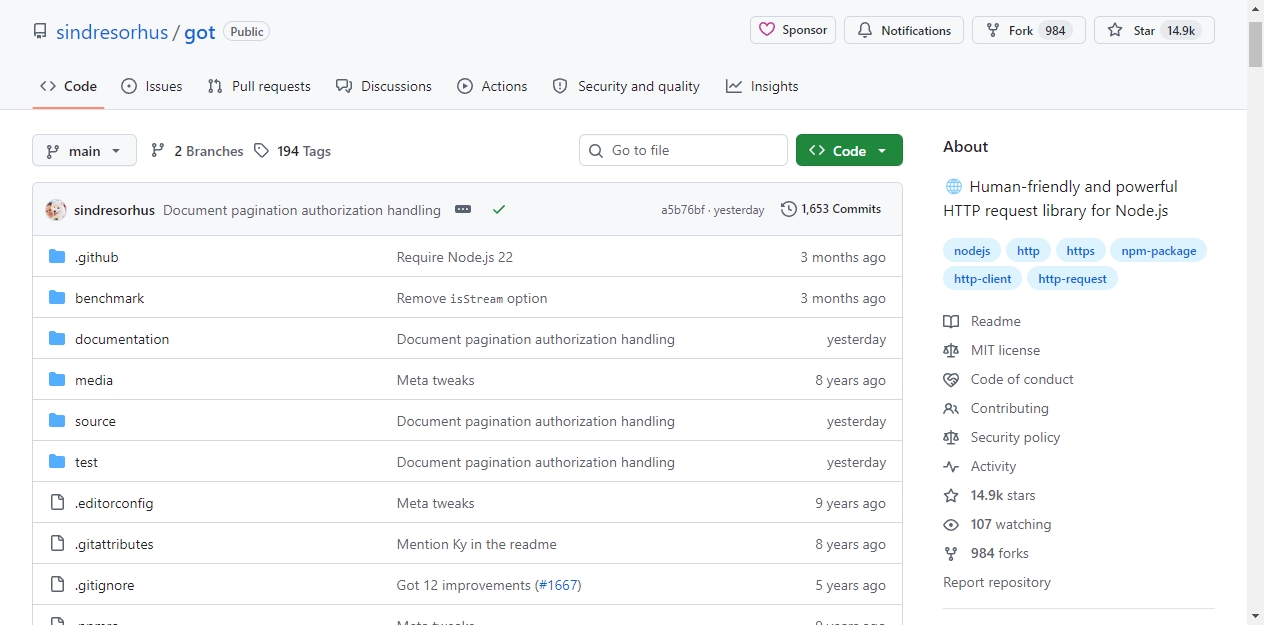This screenshot has height=625, width=1264.
Task: Click the nodejs topic tag
Action: tap(971, 251)
